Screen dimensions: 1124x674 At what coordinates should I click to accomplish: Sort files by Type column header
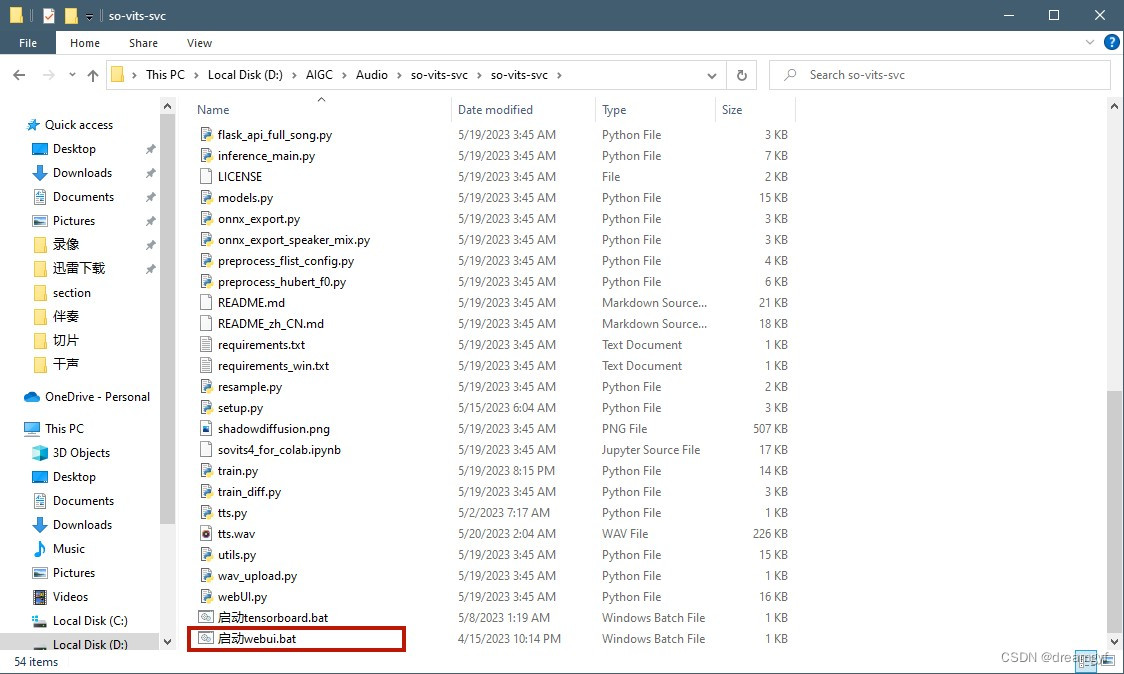pyautogui.click(x=614, y=110)
